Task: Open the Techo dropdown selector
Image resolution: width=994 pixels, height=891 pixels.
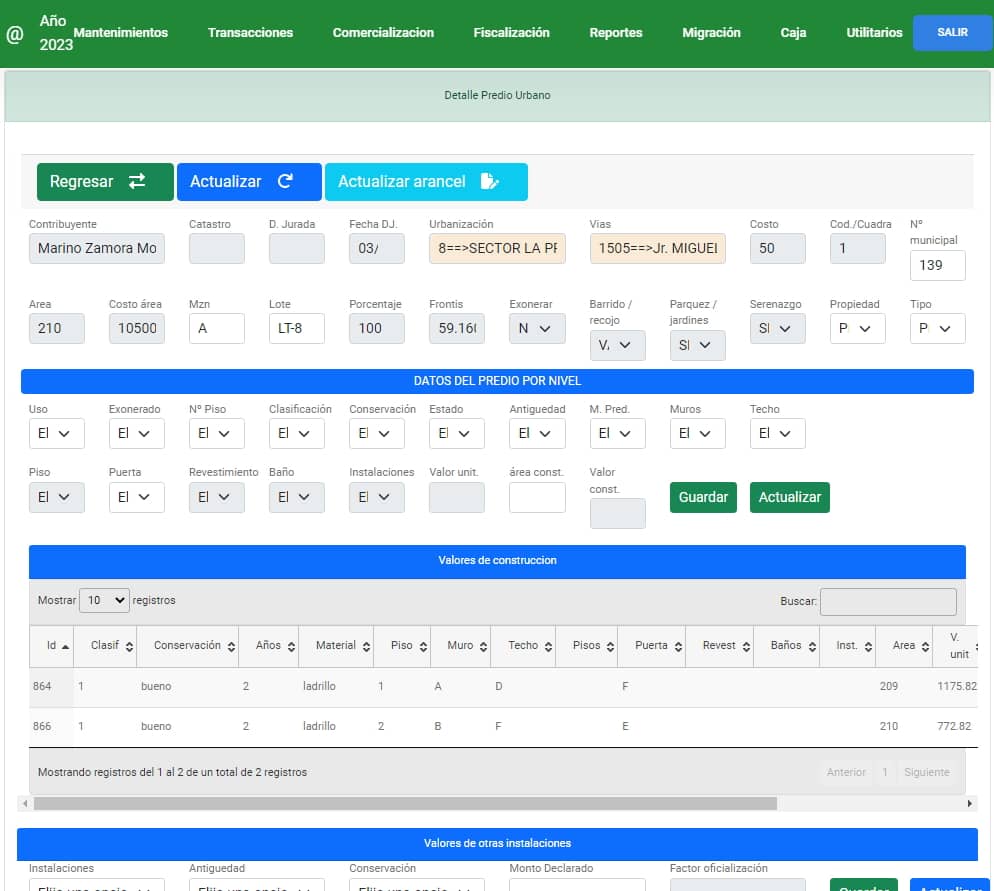Action: pyautogui.click(x=777, y=433)
